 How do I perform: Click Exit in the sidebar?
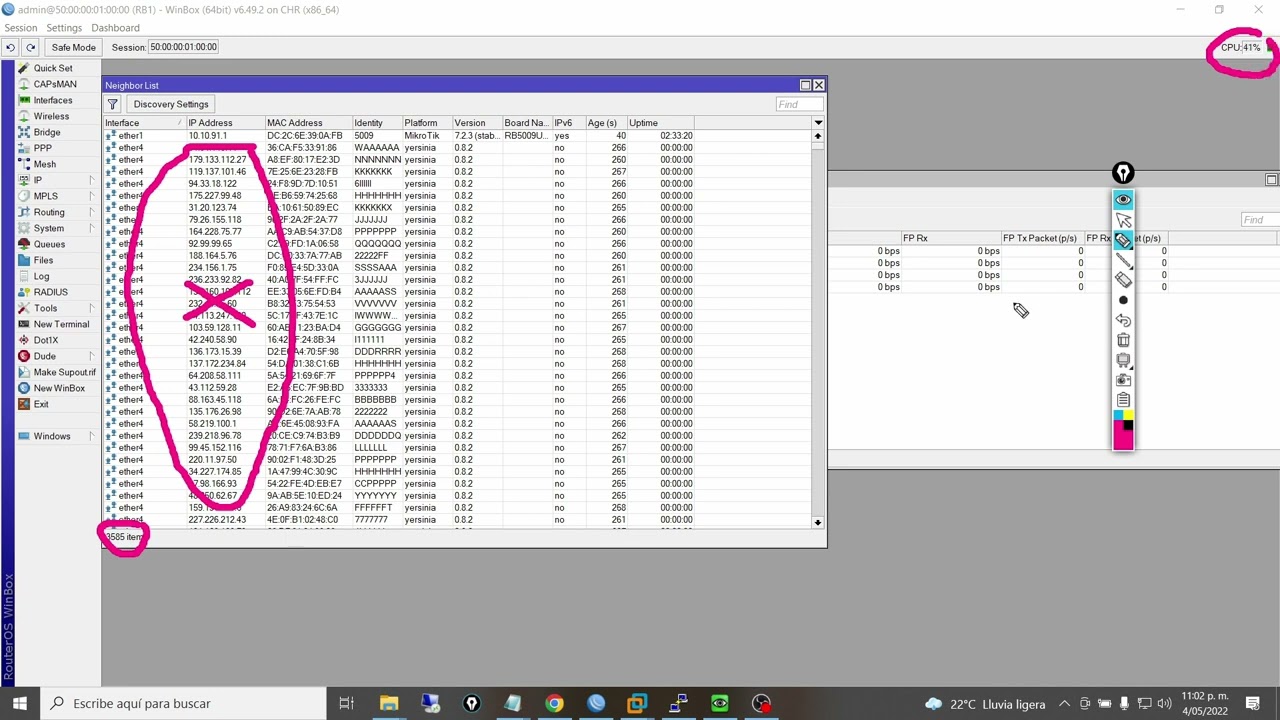pyautogui.click(x=41, y=404)
